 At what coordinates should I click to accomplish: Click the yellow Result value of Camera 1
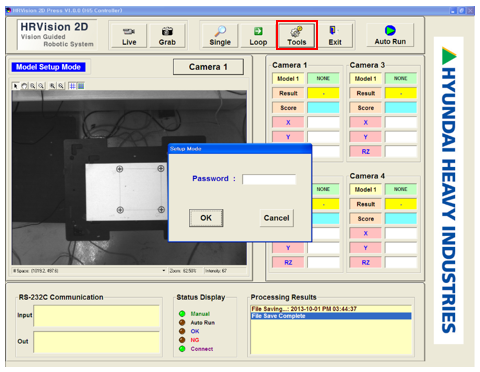click(323, 93)
